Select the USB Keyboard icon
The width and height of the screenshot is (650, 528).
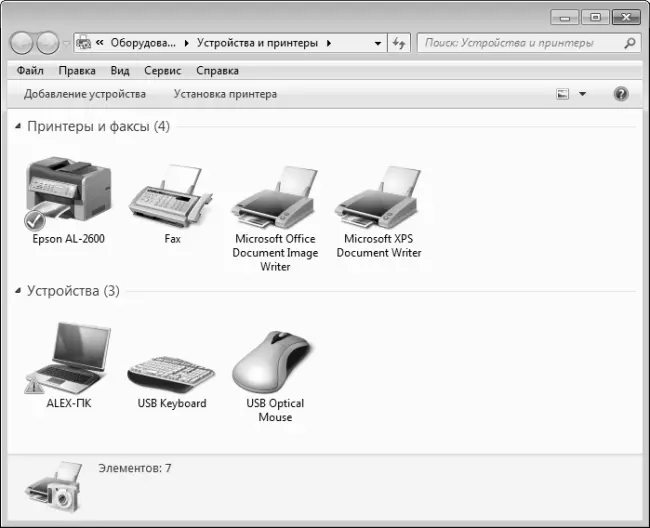coord(171,374)
